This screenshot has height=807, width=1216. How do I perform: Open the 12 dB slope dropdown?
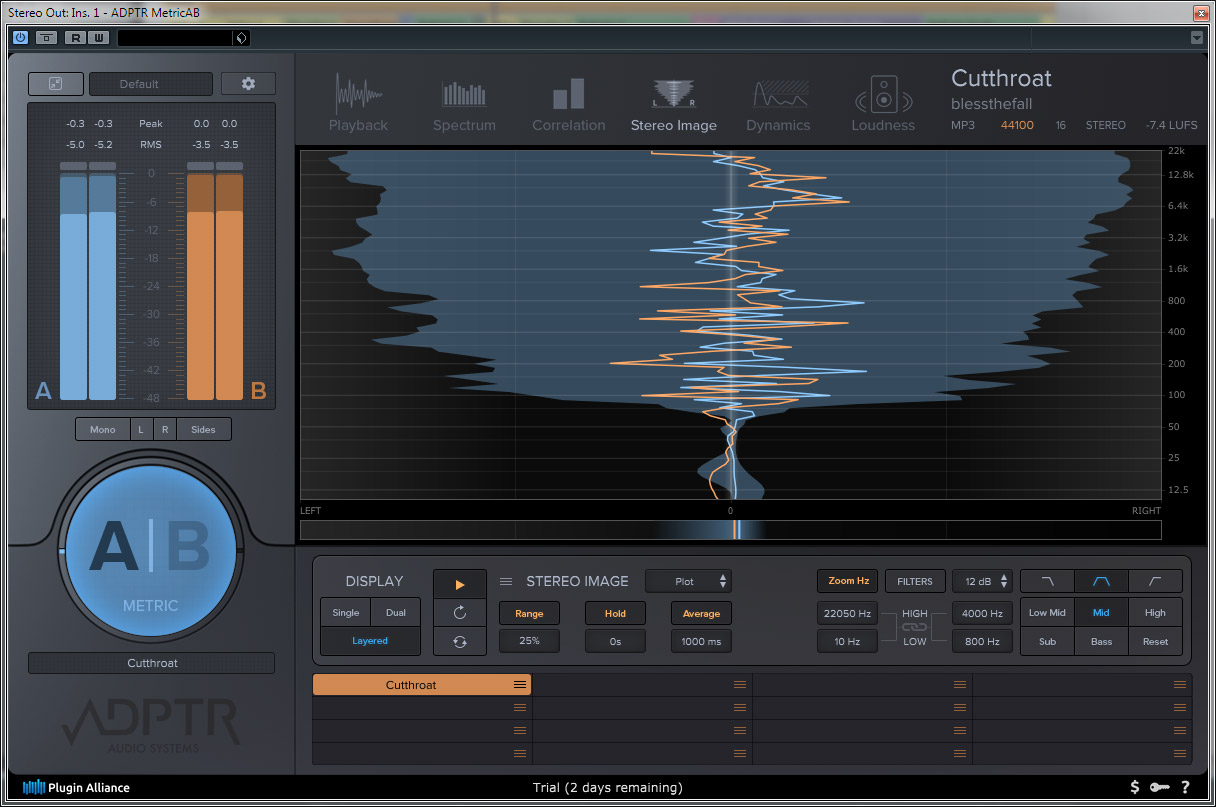pyautogui.click(x=982, y=581)
